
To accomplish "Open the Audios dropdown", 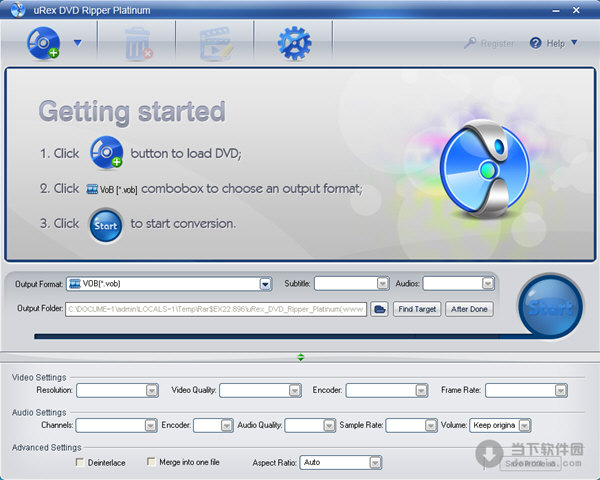I will (458, 284).
